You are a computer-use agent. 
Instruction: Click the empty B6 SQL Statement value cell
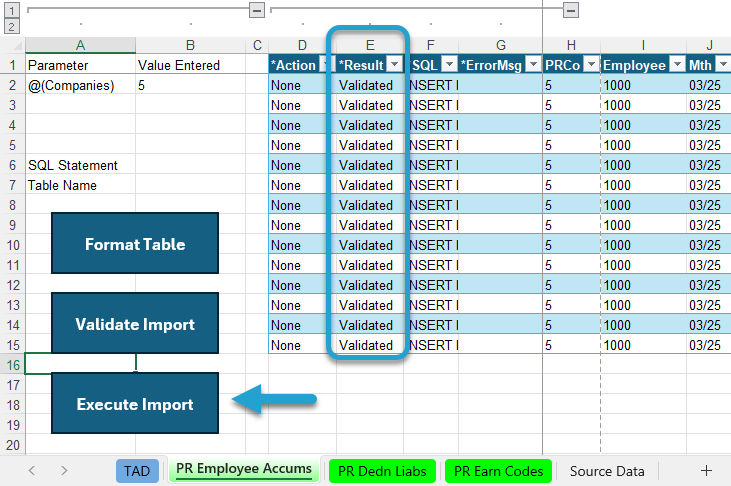pos(190,165)
